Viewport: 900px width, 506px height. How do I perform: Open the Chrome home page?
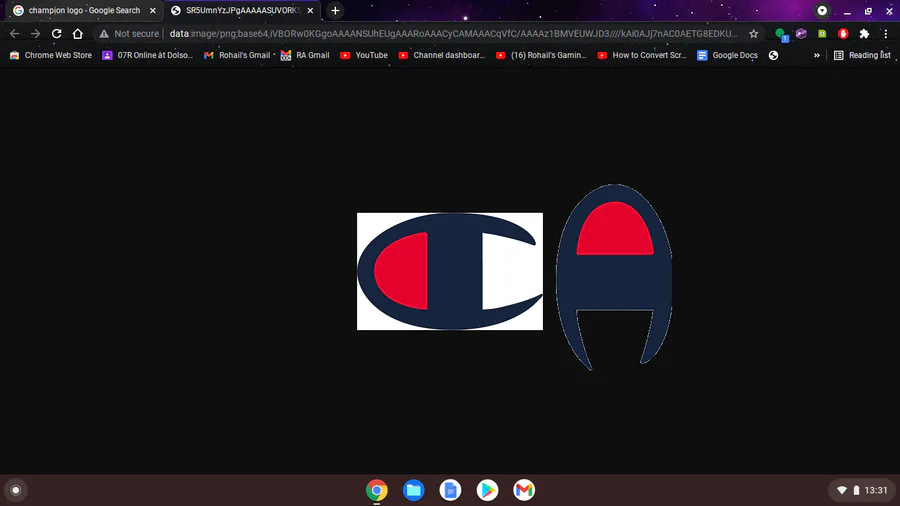[x=77, y=34]
